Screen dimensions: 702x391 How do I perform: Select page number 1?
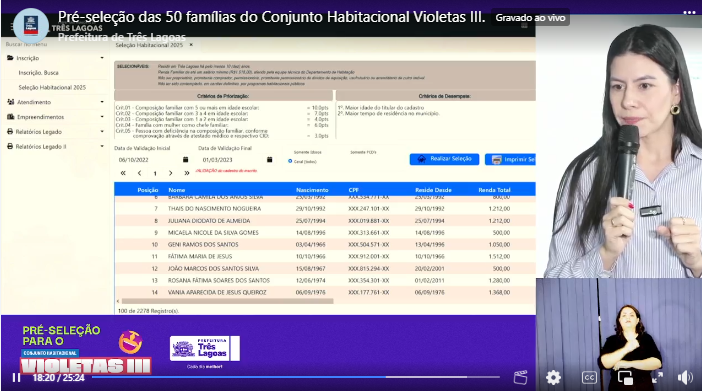pos(155,173)
